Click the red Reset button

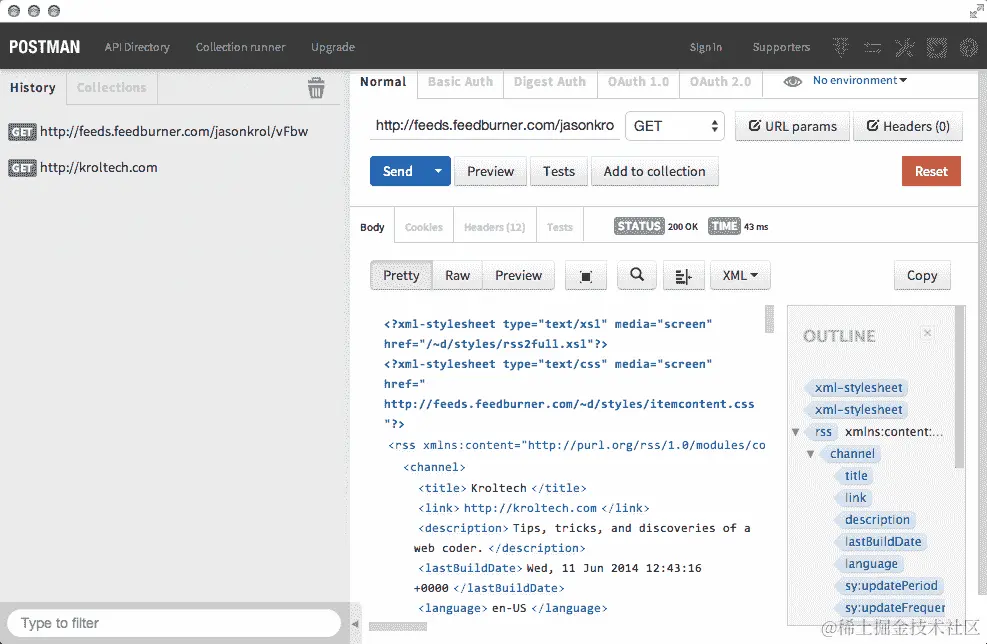(931, 171)
